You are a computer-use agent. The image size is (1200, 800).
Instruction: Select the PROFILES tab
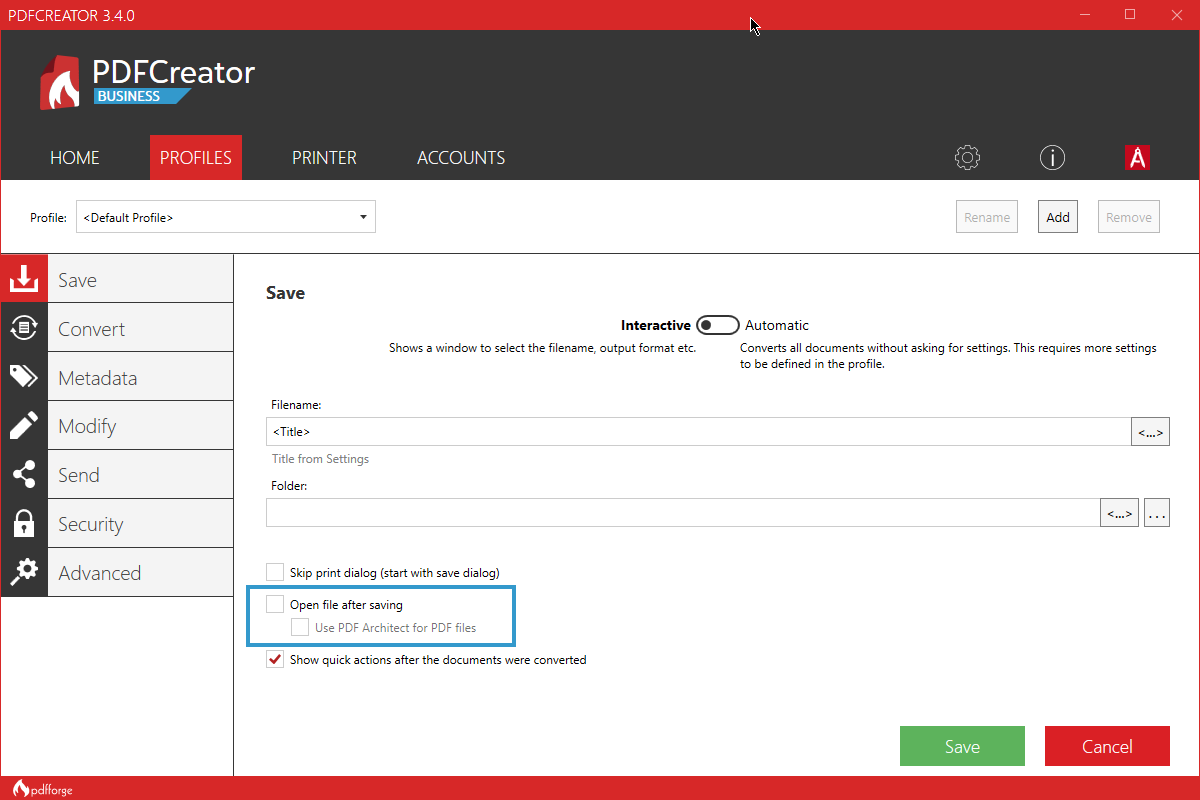coord(196,158)
